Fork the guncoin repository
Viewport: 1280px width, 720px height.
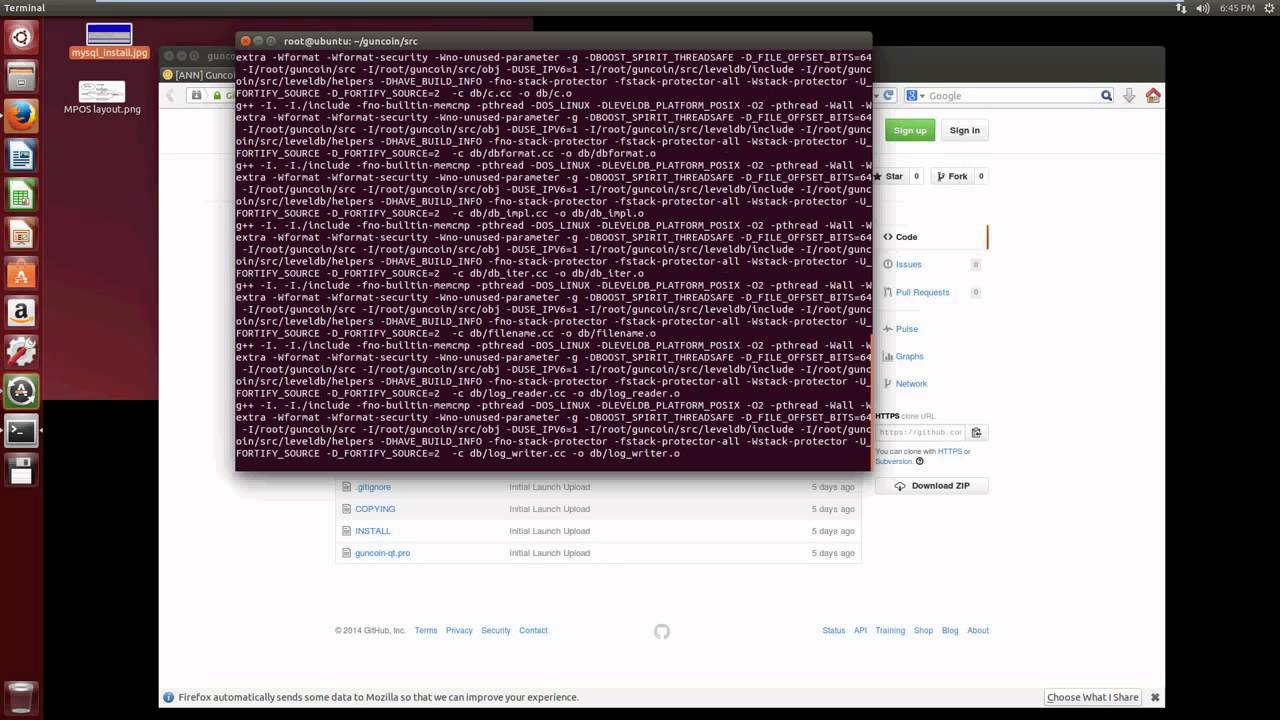pyautogui.click(x=952, y=176)
